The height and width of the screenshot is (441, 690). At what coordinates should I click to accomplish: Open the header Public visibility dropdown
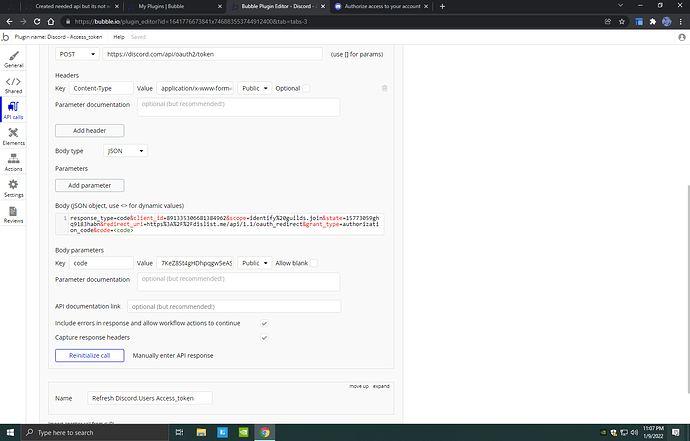(x=255, y=88)
